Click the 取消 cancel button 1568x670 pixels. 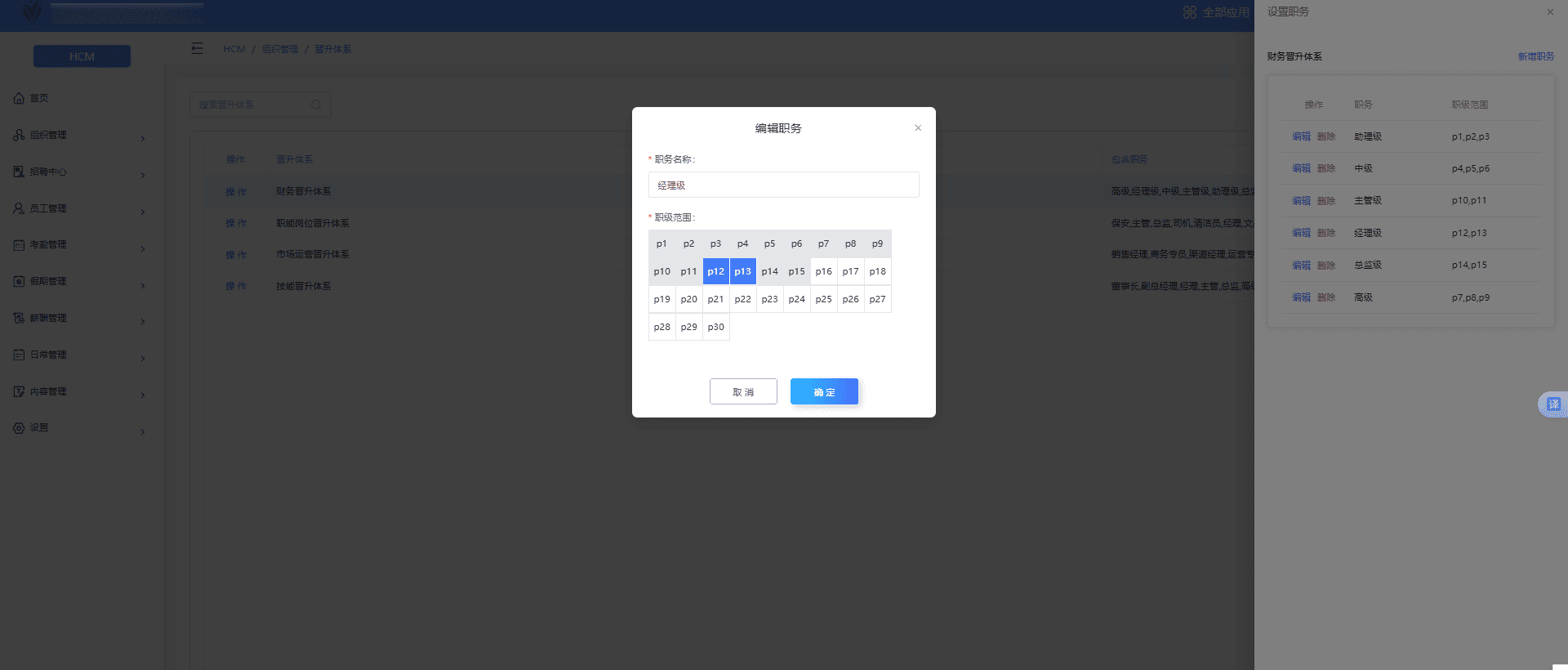[x=743, y=391]
